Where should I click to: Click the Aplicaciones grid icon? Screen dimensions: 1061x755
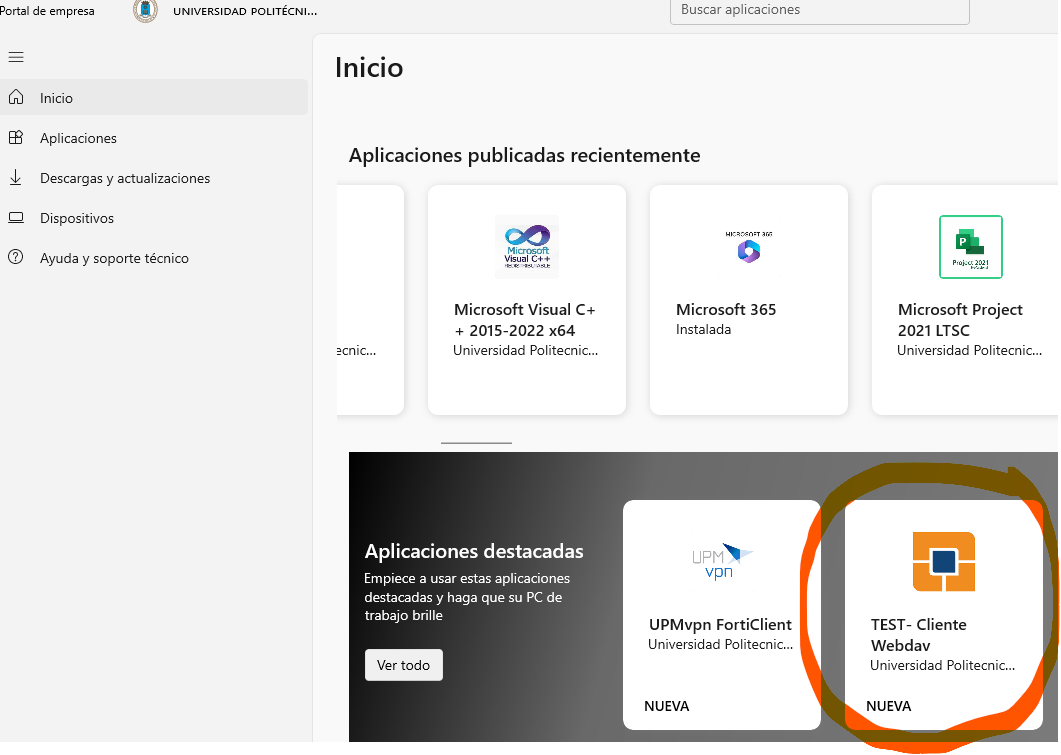[16, 137]
